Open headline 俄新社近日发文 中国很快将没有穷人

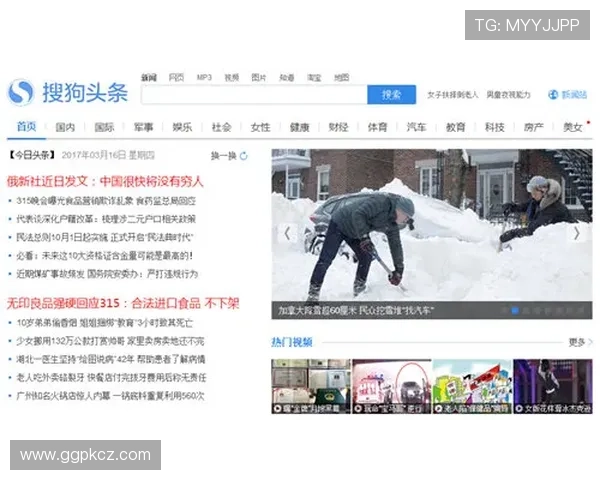(x=105, y=181)
